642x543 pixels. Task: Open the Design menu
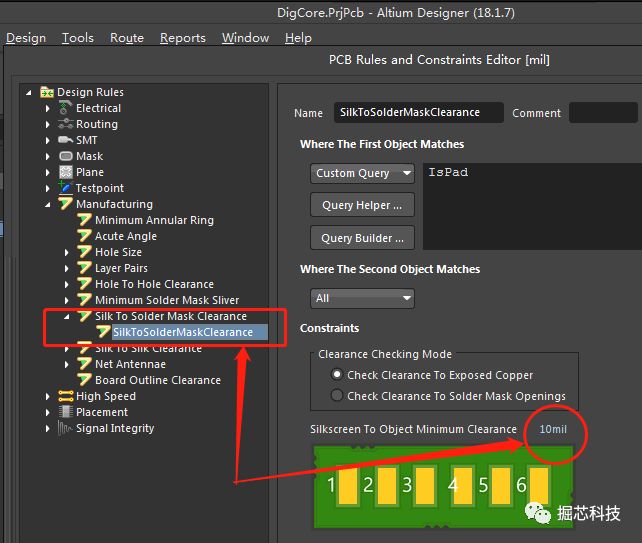click(x=26, y=38)
